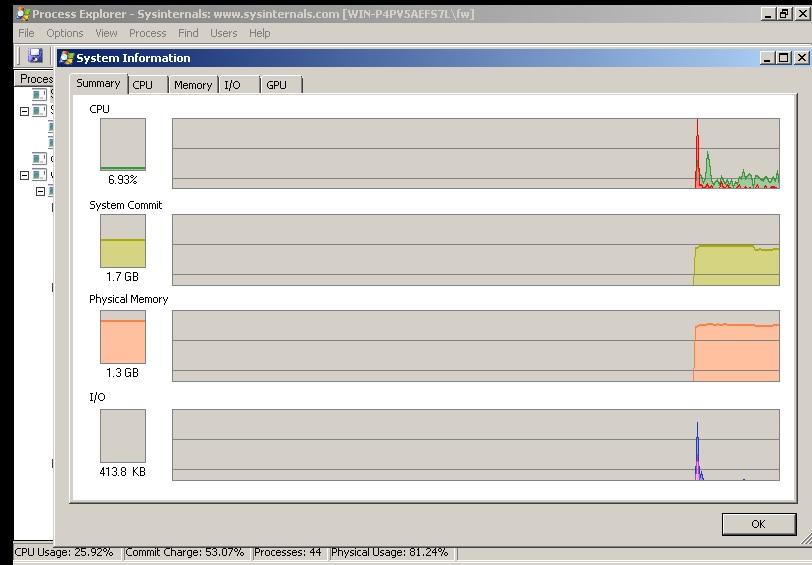Click the CPU usage mini gauge
812x565 pixels.
pyautogui.click(x=123, y=144)
